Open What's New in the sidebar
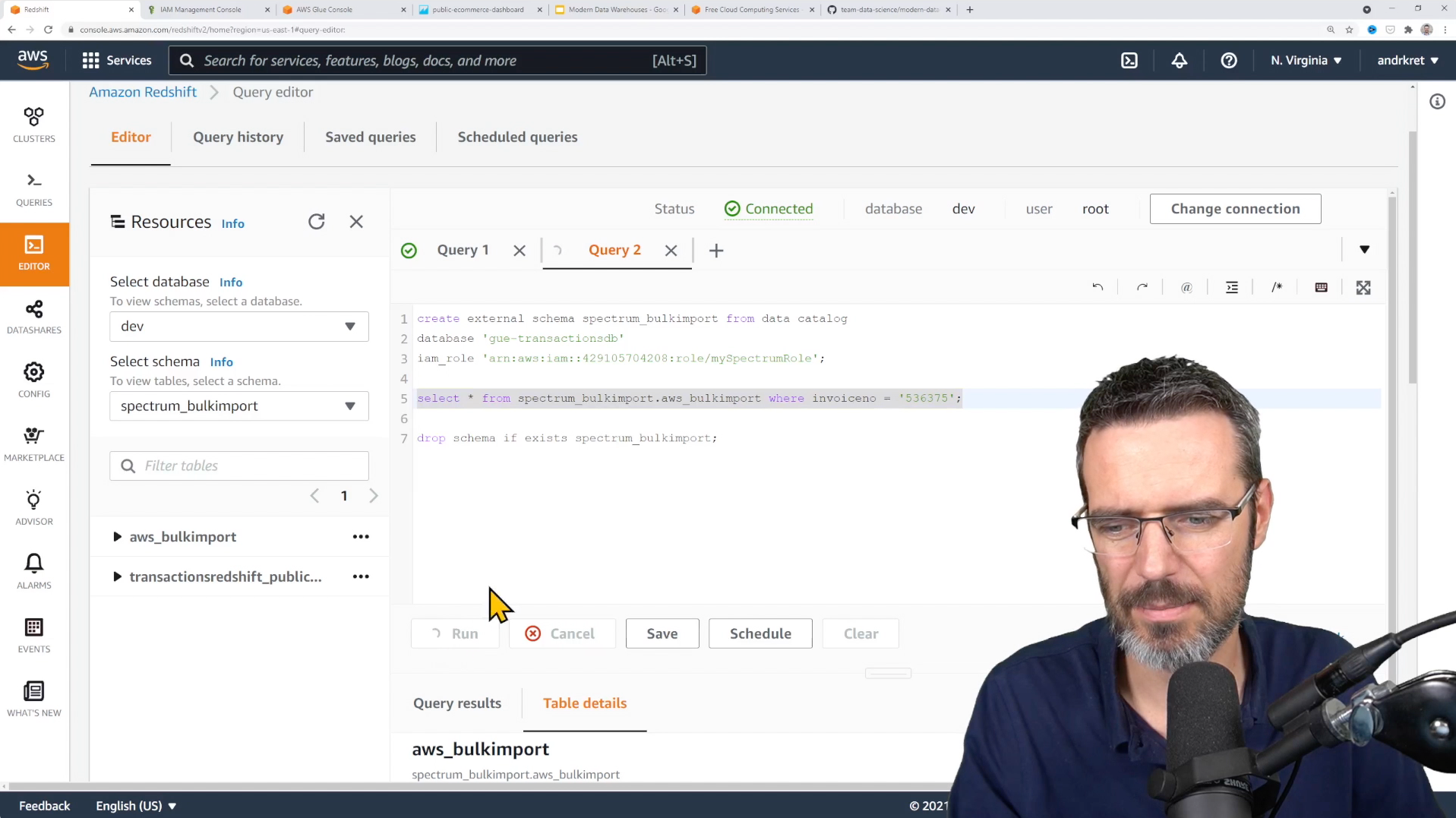 click(x=34, y=700)
